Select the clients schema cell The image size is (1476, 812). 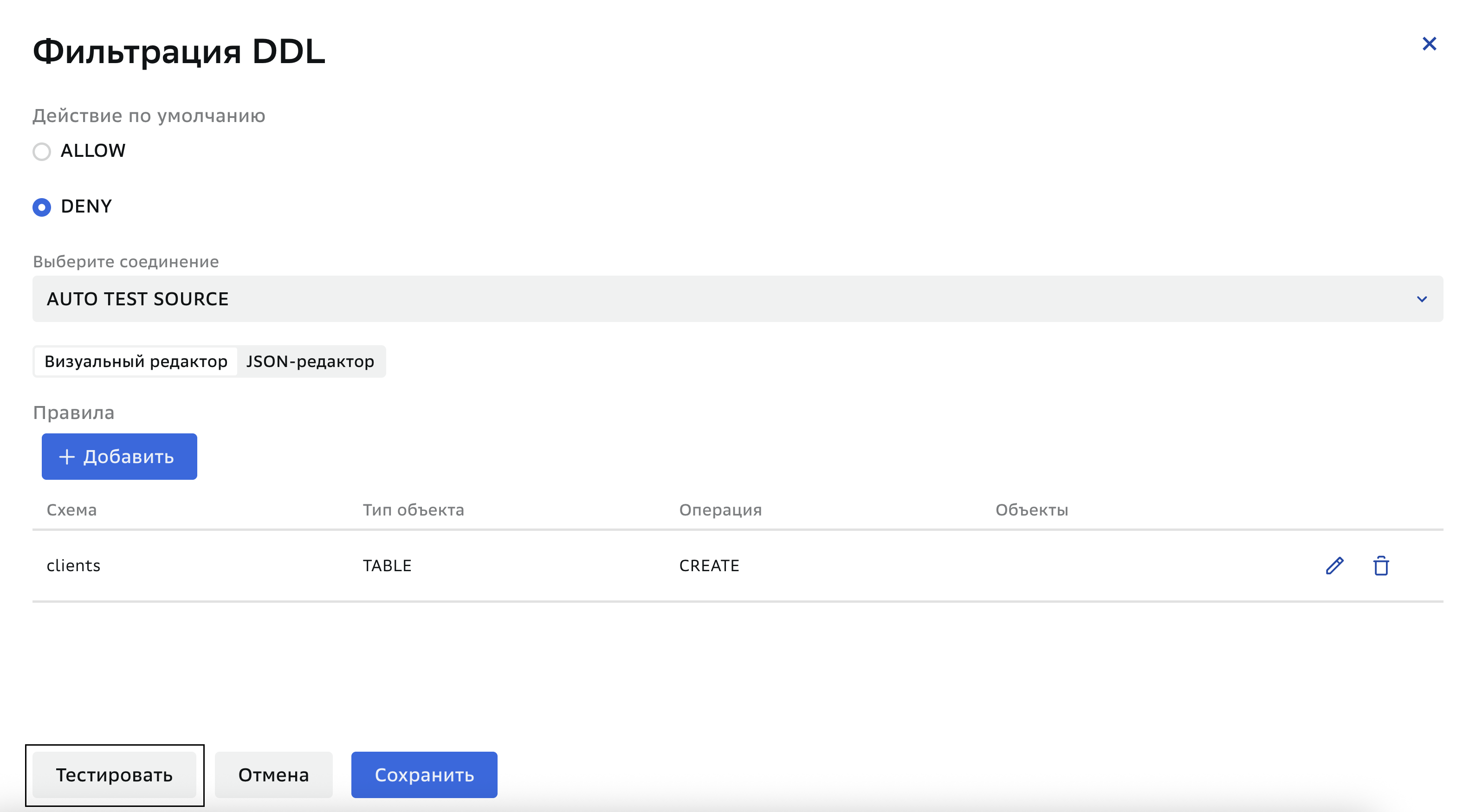(73, 566)
